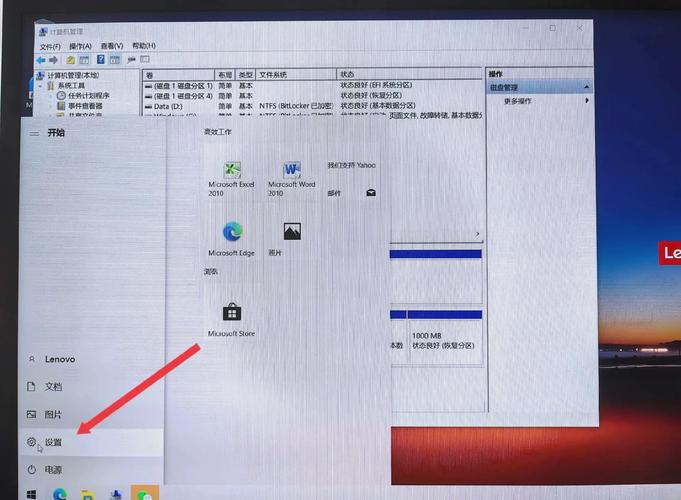Open the 查看(V) menu
Screen dimensions: 681x500
(112, 46)
